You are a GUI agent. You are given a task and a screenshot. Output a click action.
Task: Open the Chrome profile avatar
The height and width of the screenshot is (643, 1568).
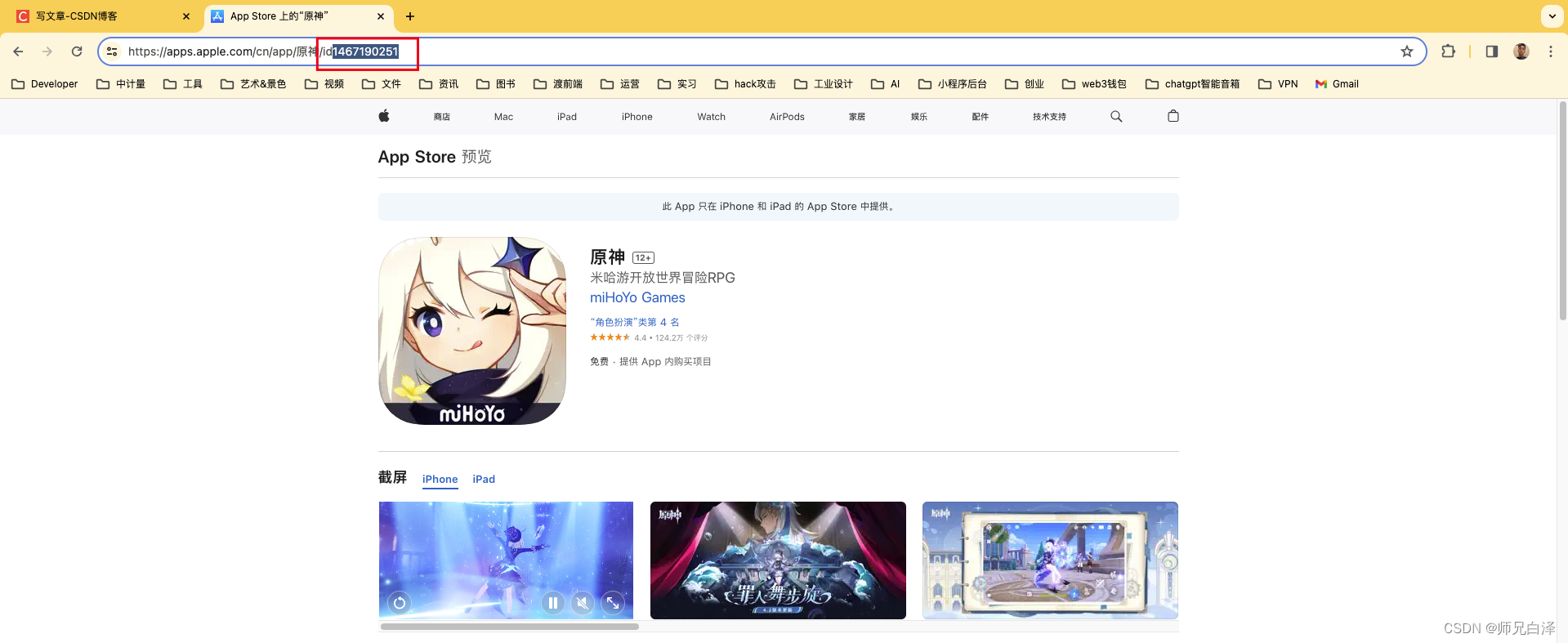coord(1521,51)
